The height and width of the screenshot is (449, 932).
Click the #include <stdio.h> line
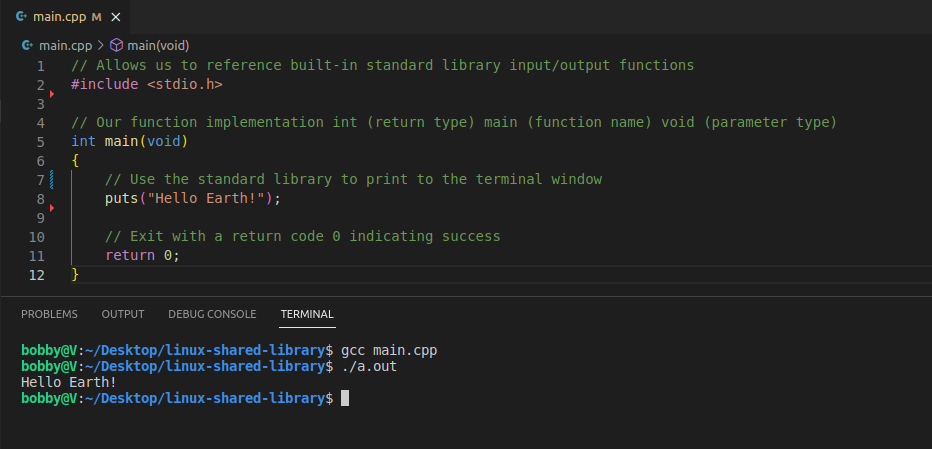(x=146, y=84)
